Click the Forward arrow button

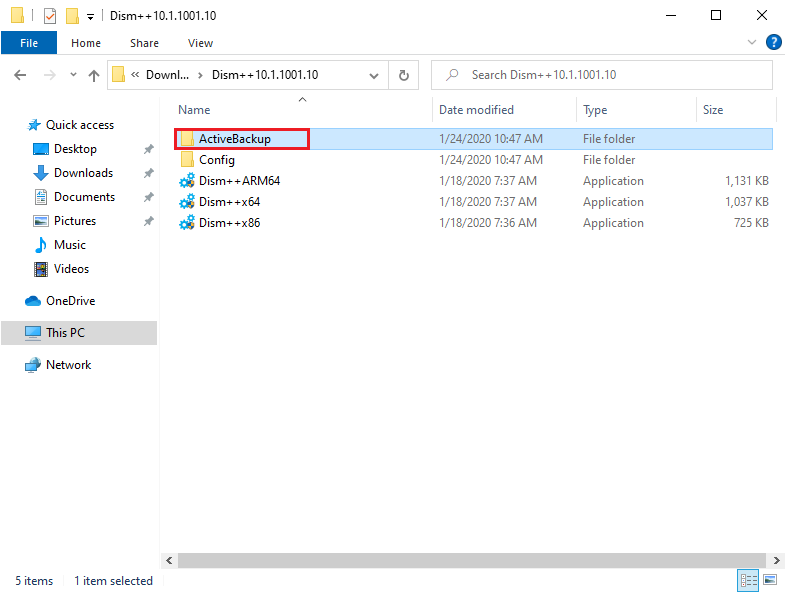pos(50,75)
